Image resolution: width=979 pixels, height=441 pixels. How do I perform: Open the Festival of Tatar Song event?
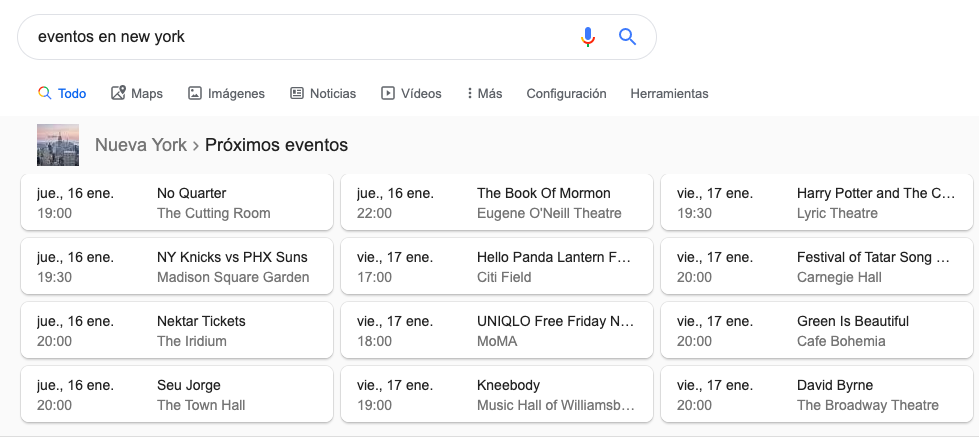(x=817, y=266)
